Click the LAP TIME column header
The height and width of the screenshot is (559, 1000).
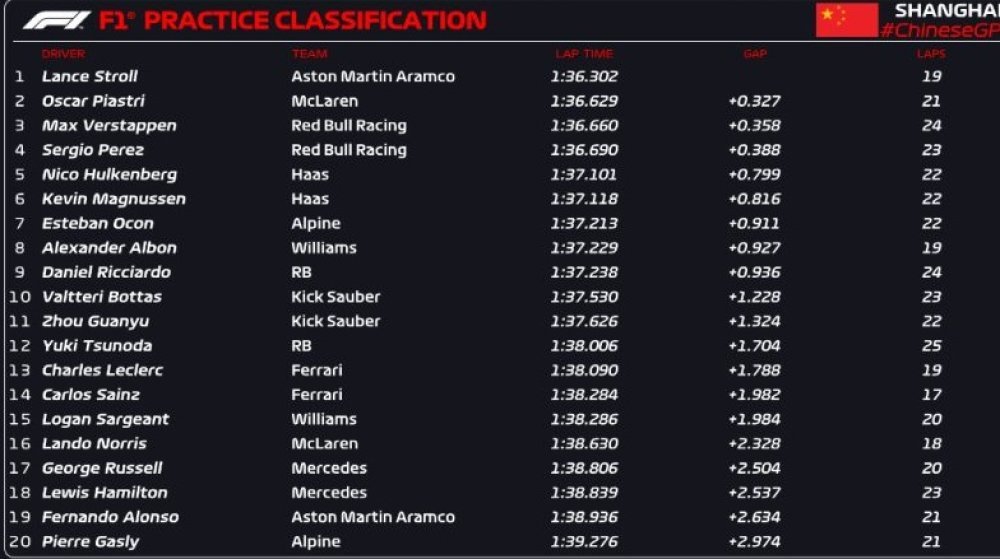coord(584,54)
